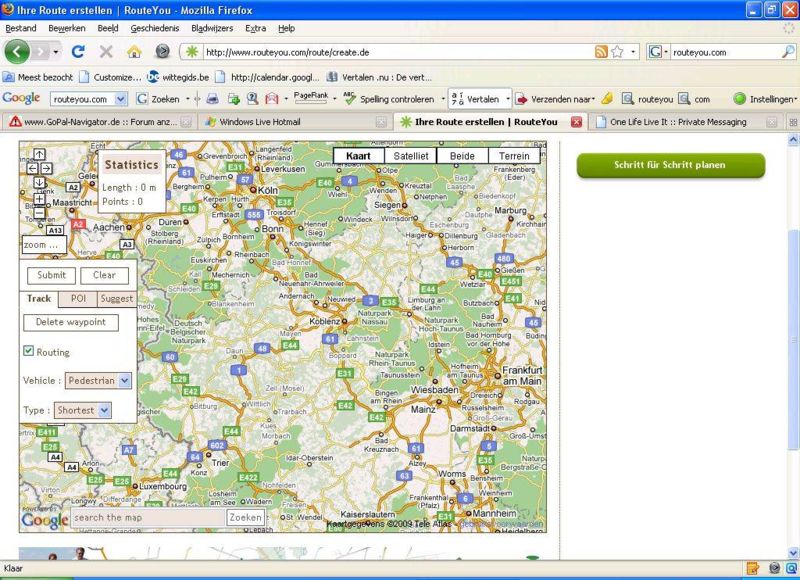The width and height of the screenshot is (800, 580).
Task: Open the Vertalen.nu bookmark
Action: (379, 78)
